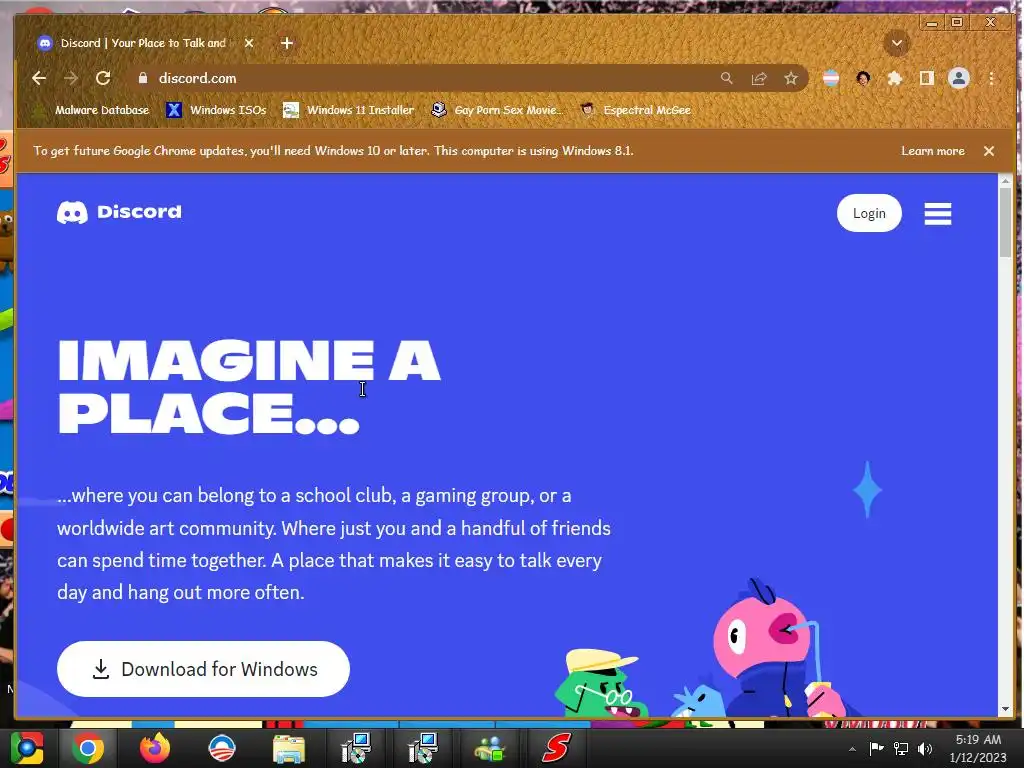The width and height of the screenshot is (1024, 768).
Task: Toggle the Chrome side panel
Action: 927,78
